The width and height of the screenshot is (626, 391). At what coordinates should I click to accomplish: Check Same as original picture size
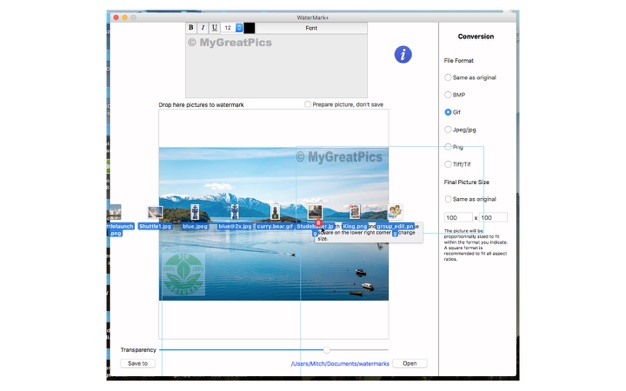tap(448, 199)
